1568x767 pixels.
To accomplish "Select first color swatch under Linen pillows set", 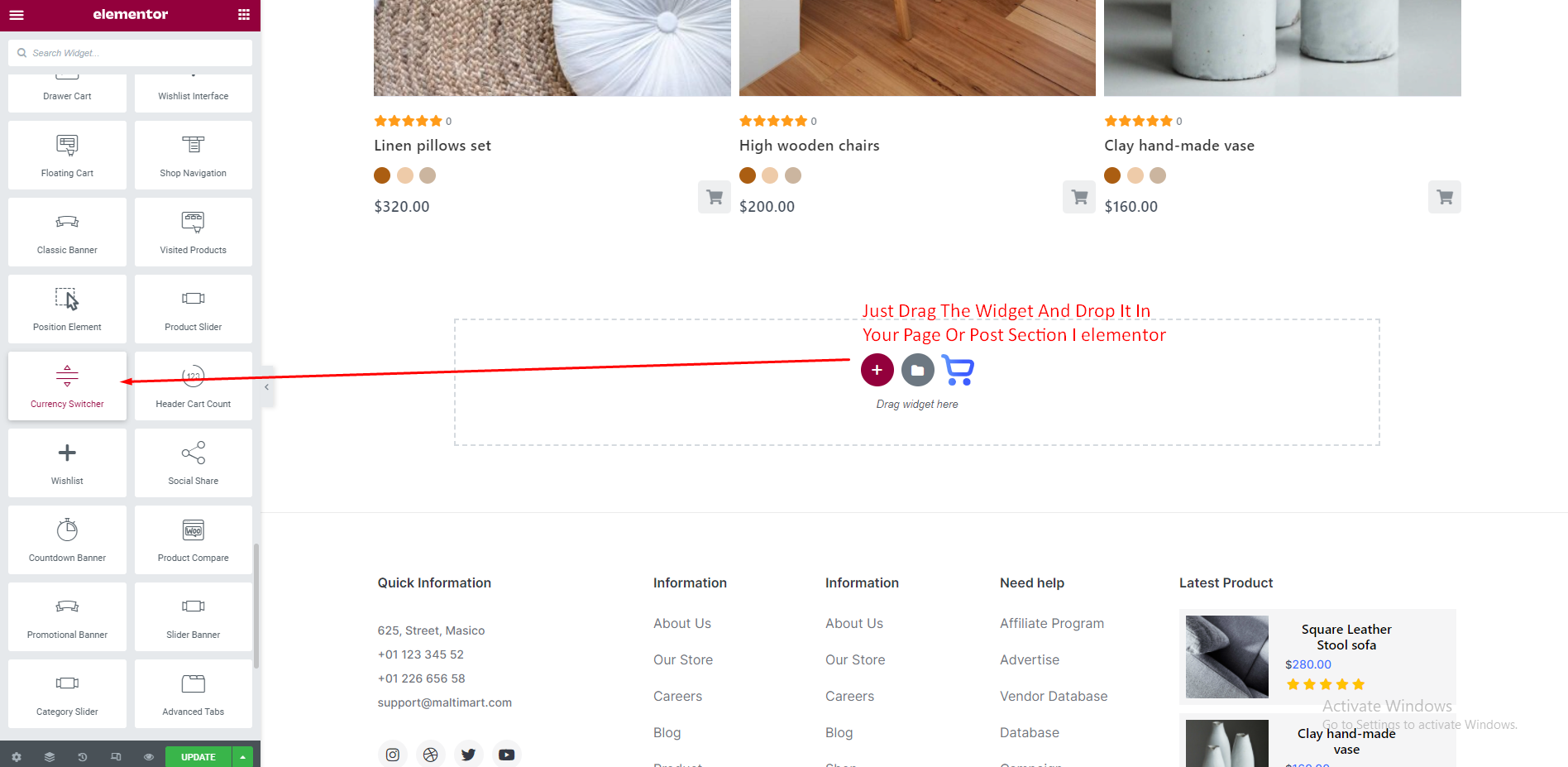I will [382, 175].
